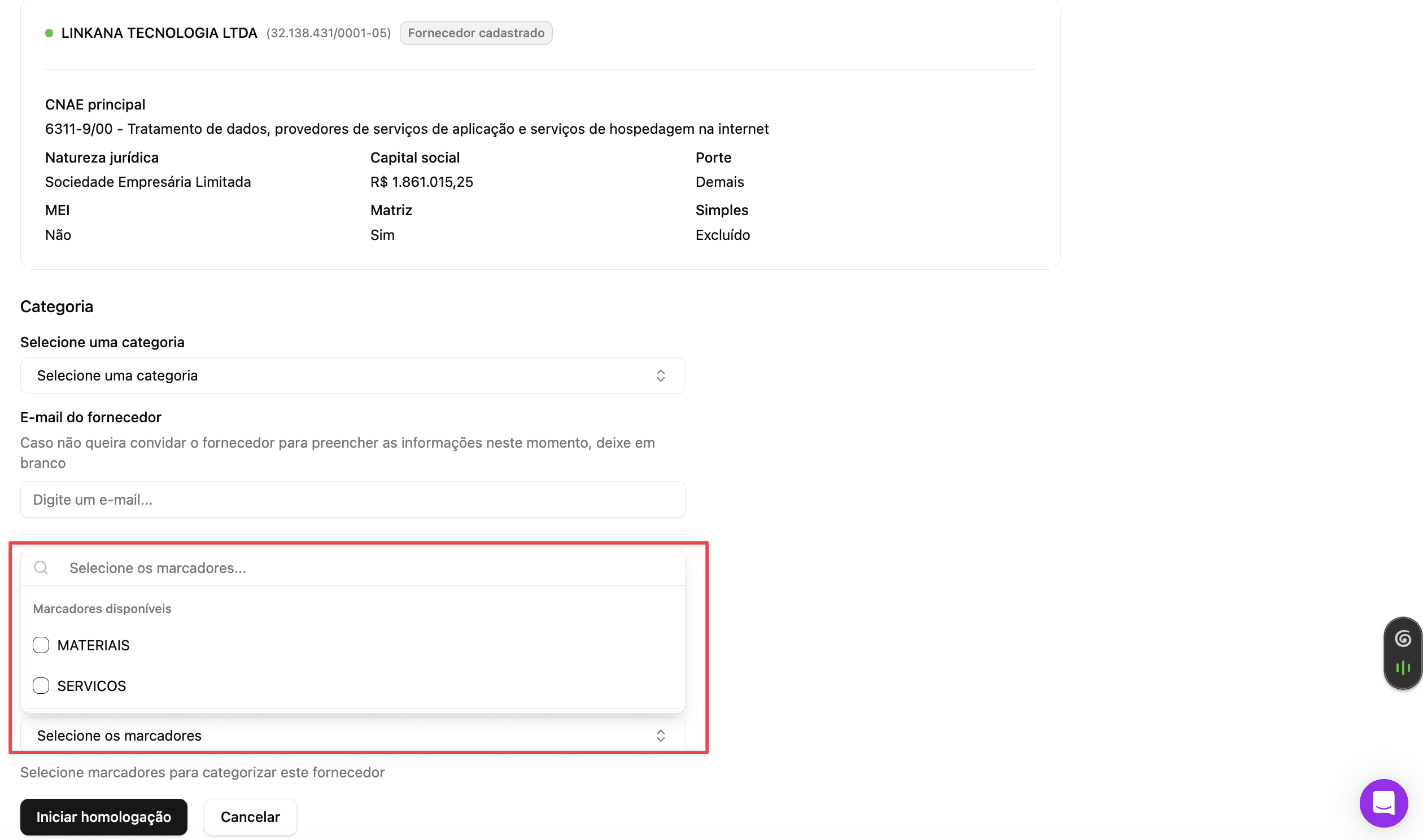The height and width of the screenshot is (840, 1423).
Task: Click the 'Demais' Porte value
Action: click(719, 182)
